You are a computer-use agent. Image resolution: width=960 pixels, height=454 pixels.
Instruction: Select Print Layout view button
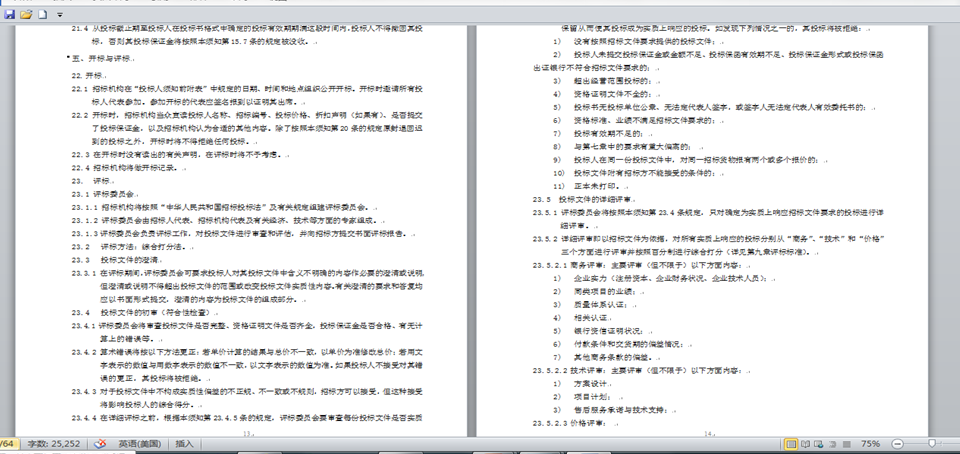(791, 444)
